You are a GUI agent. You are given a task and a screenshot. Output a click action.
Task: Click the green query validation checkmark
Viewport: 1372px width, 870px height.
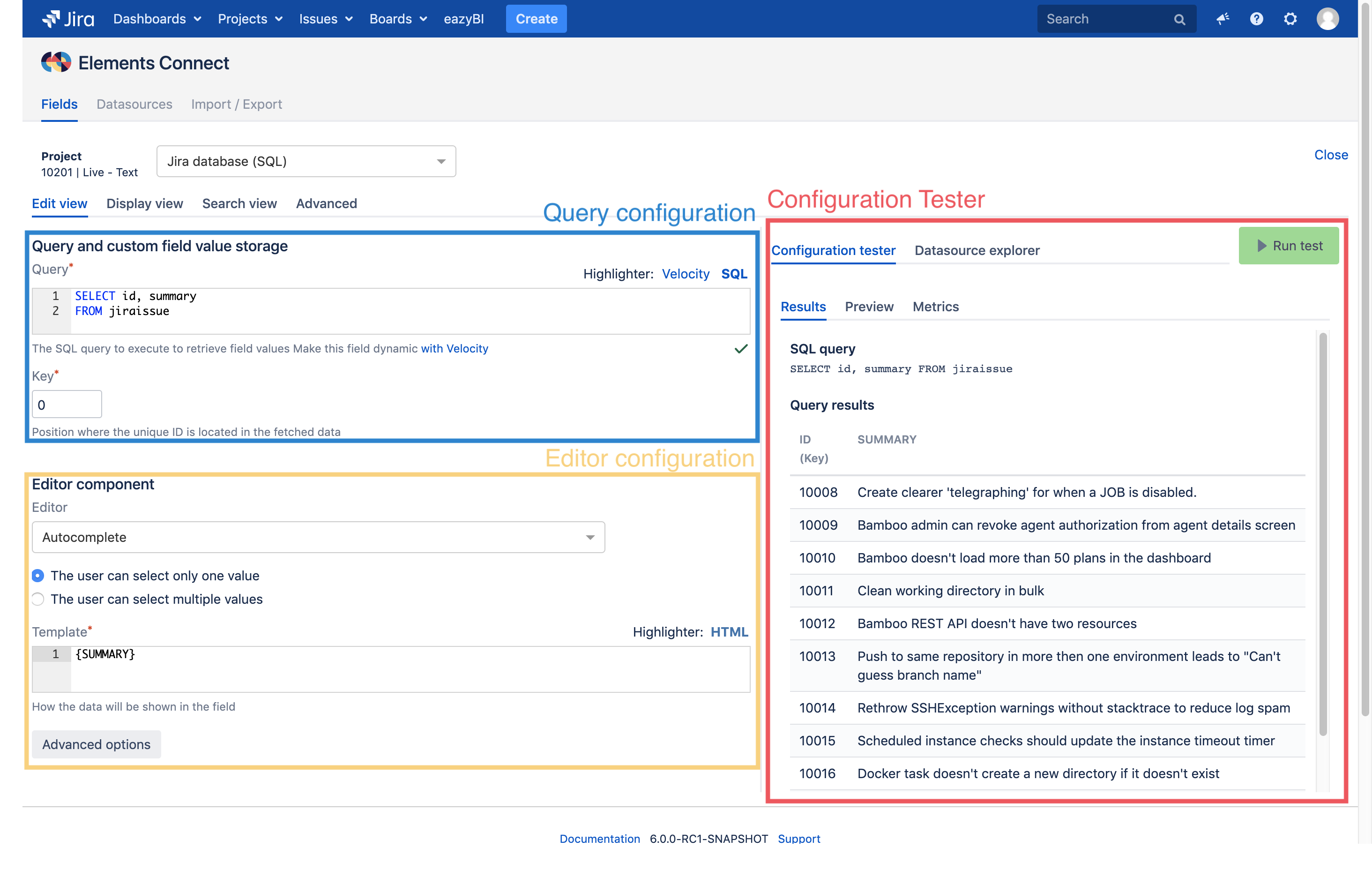point(741,348)
